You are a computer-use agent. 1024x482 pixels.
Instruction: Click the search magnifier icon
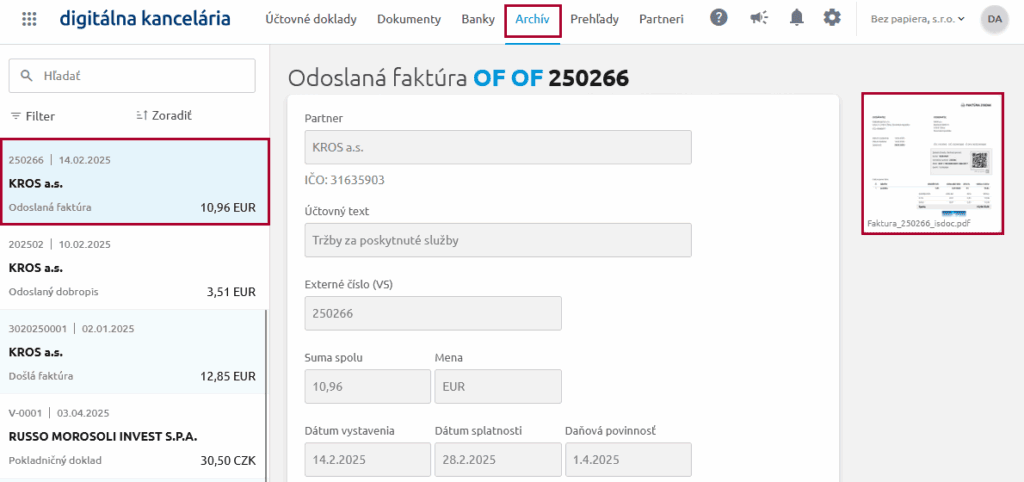pos(26,75)
